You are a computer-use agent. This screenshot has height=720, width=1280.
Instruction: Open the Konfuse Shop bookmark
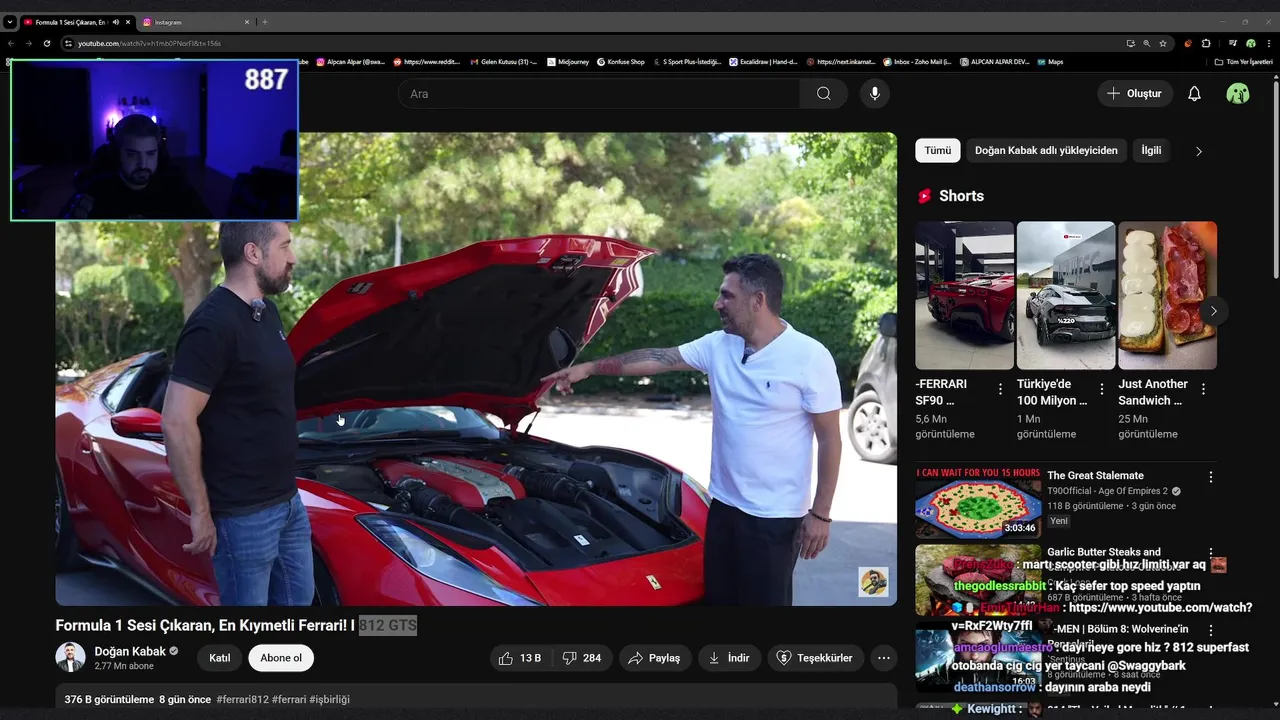(621, 62)
